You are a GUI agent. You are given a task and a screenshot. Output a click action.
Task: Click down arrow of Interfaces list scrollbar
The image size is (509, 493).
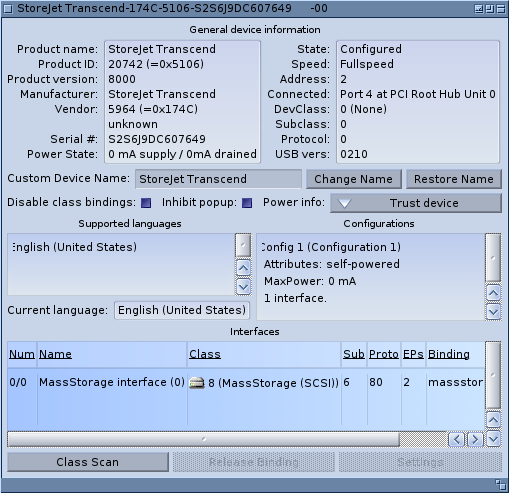tap(493, 439)
